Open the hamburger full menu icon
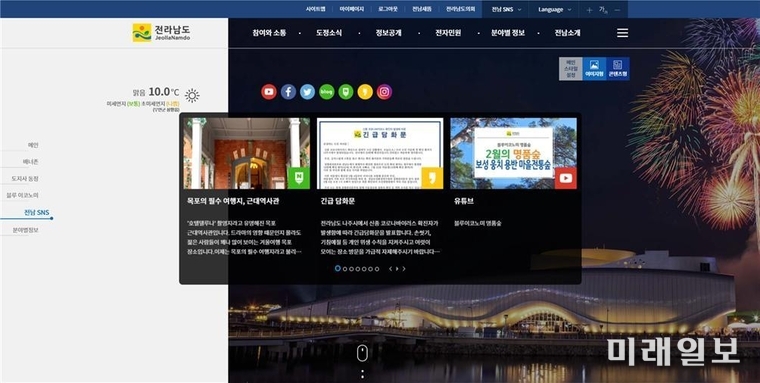The width and height of the screenshot is (760, 383). coord(622,33)
